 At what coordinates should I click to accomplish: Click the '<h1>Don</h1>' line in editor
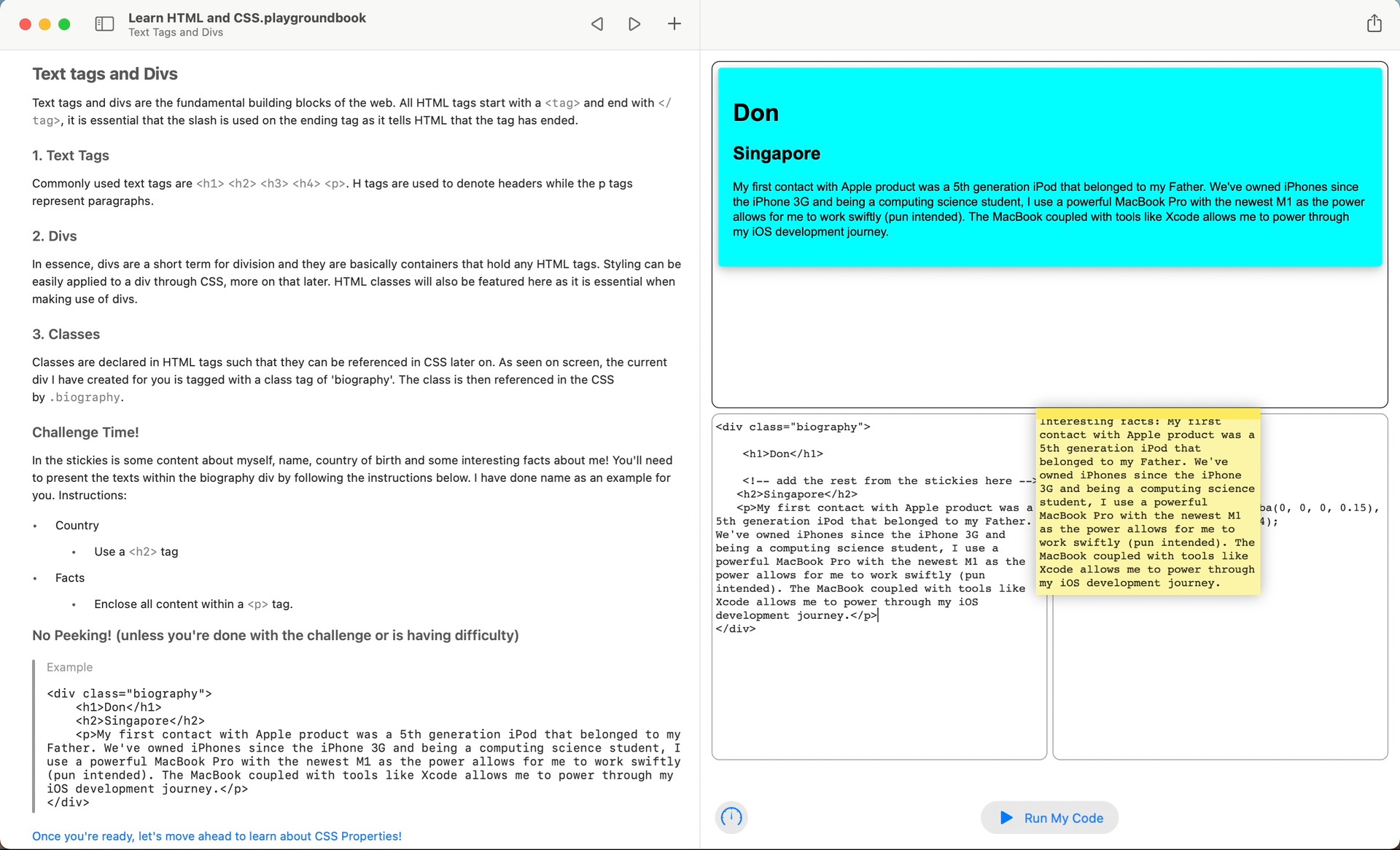[783, 454]
